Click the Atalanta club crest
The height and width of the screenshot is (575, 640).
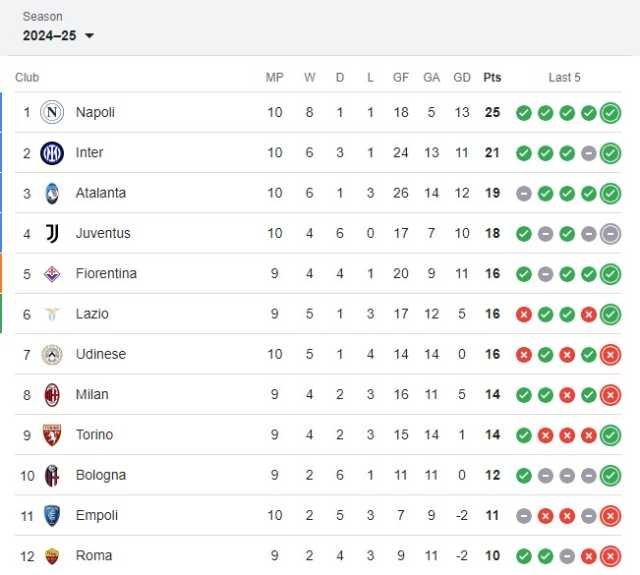point(52,193)
